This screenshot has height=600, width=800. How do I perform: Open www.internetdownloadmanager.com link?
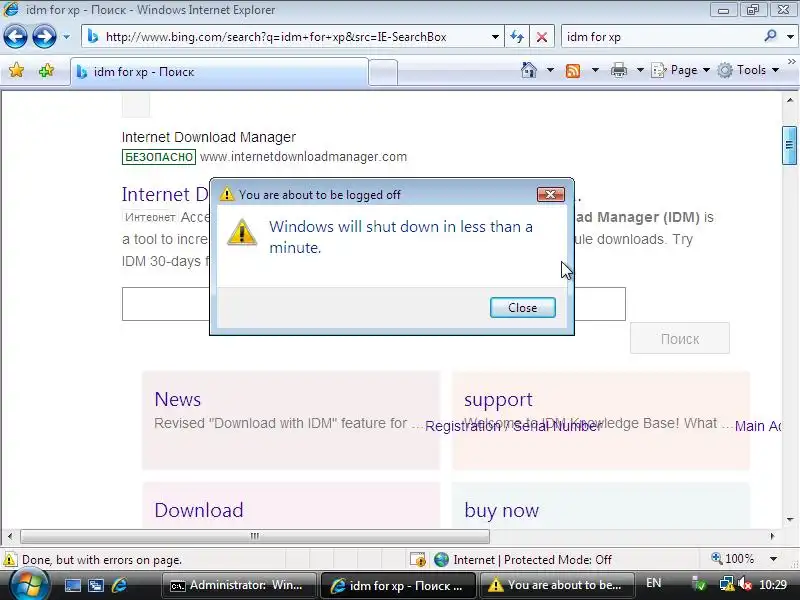coord(303,157)
